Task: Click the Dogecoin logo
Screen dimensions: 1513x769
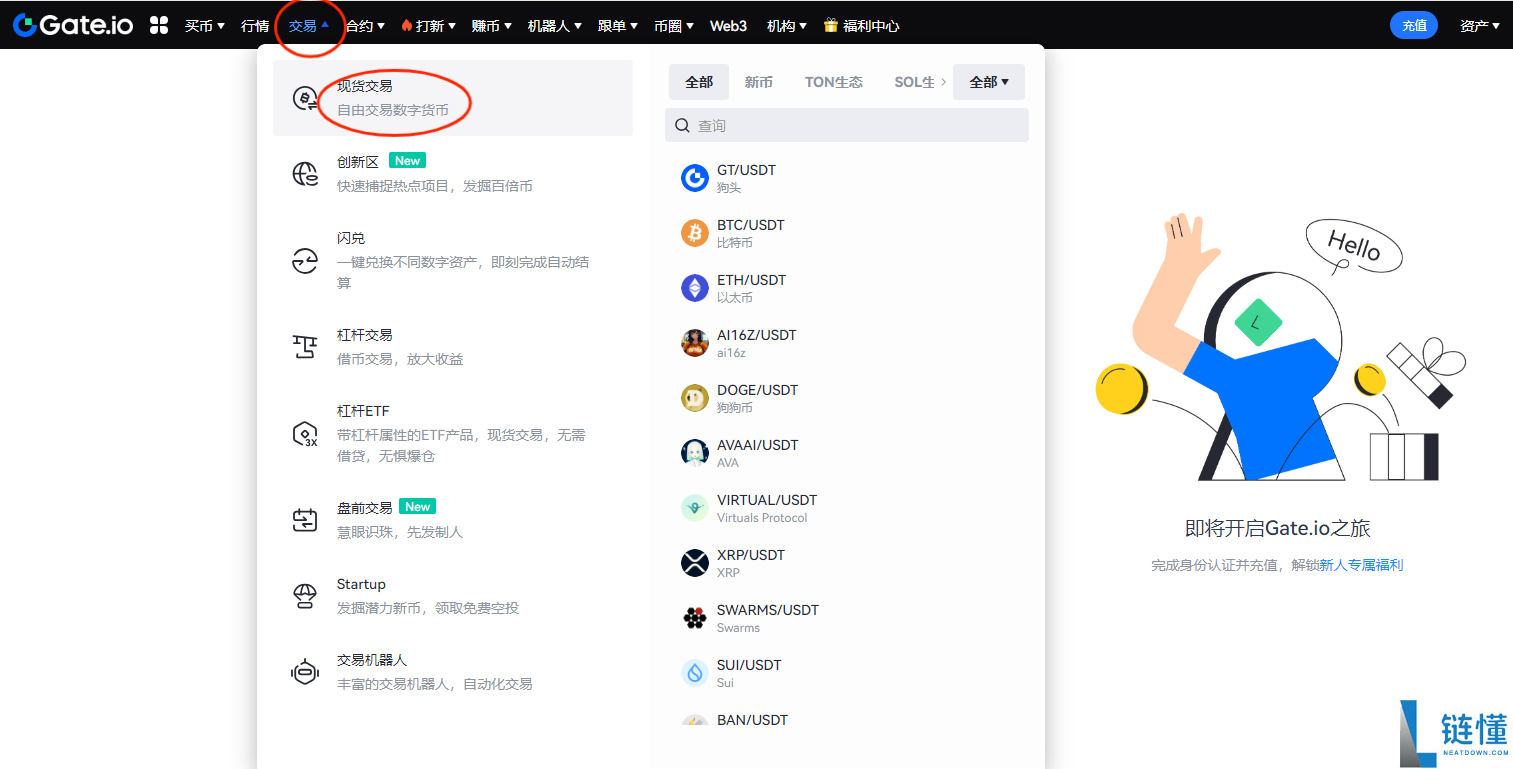Action: point(695,398)
